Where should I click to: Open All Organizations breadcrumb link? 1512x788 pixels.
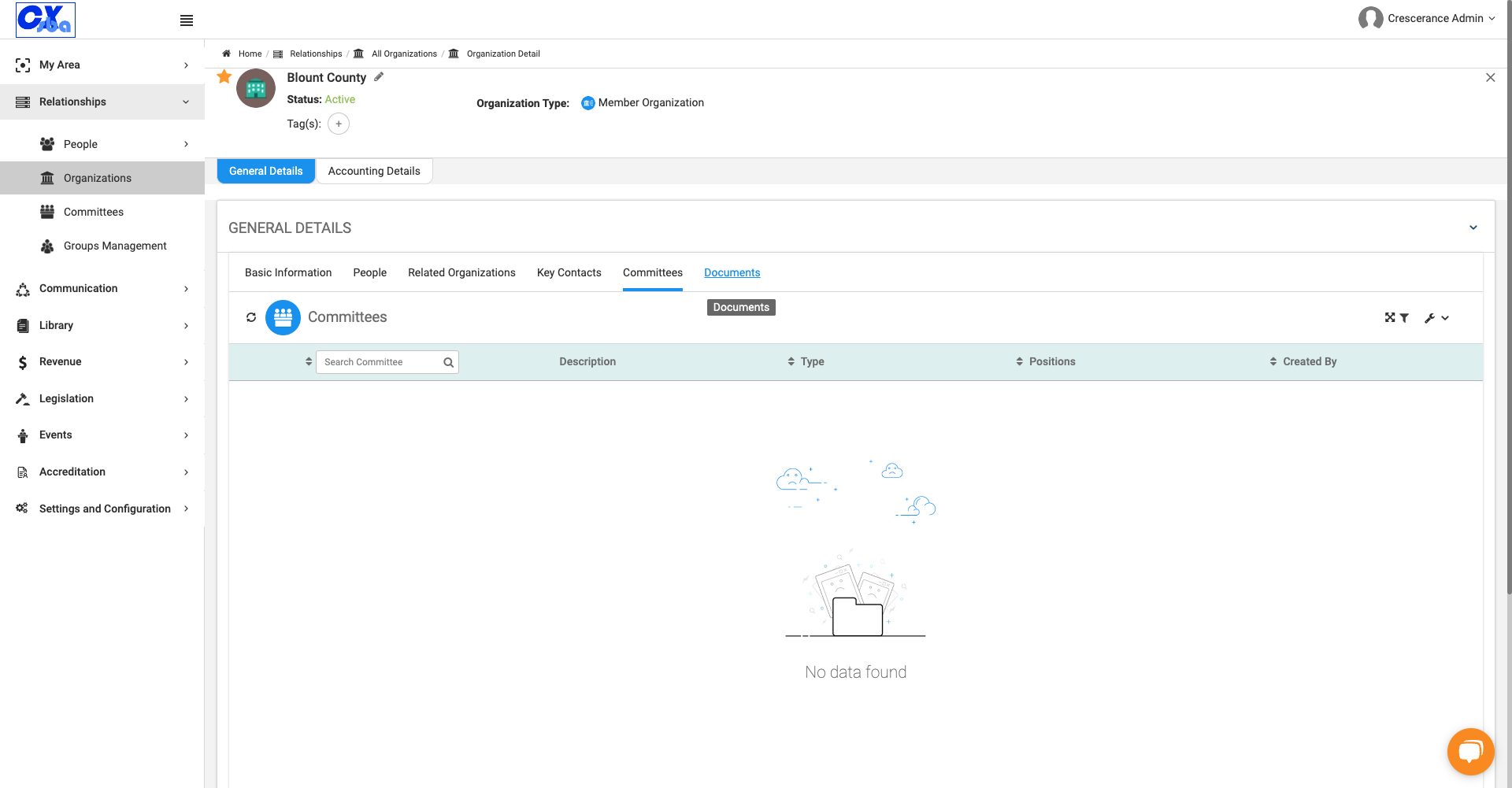pos(404,54)
